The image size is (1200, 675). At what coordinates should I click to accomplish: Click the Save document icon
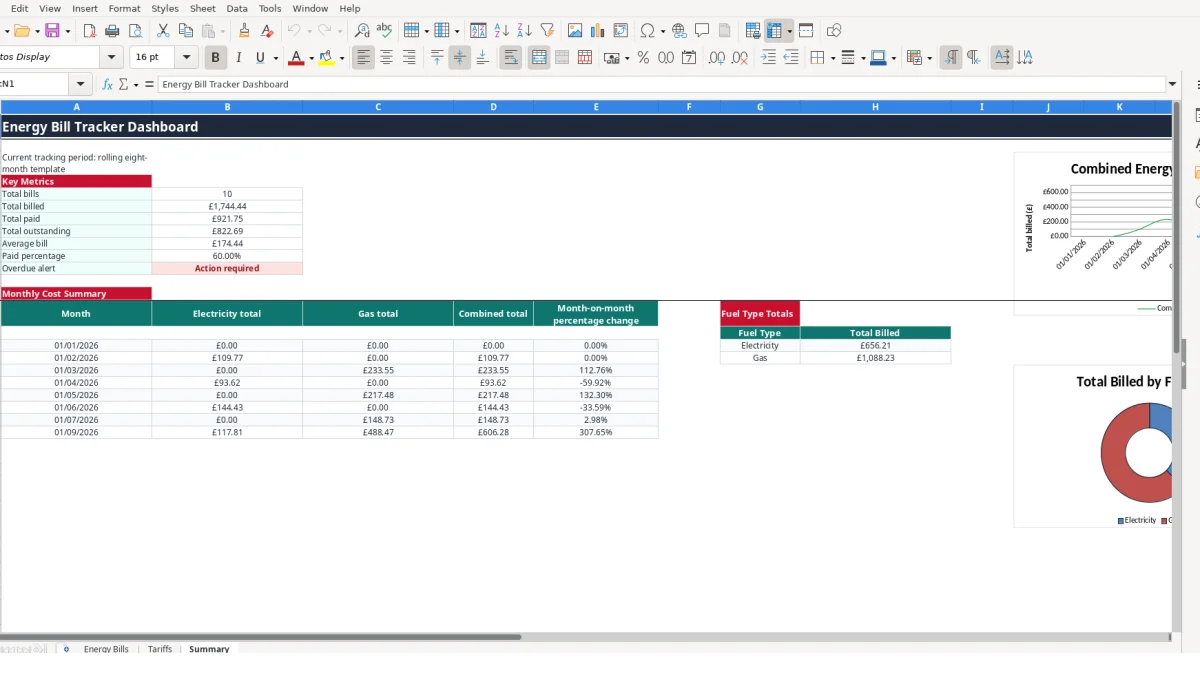[x=52, y=31]
